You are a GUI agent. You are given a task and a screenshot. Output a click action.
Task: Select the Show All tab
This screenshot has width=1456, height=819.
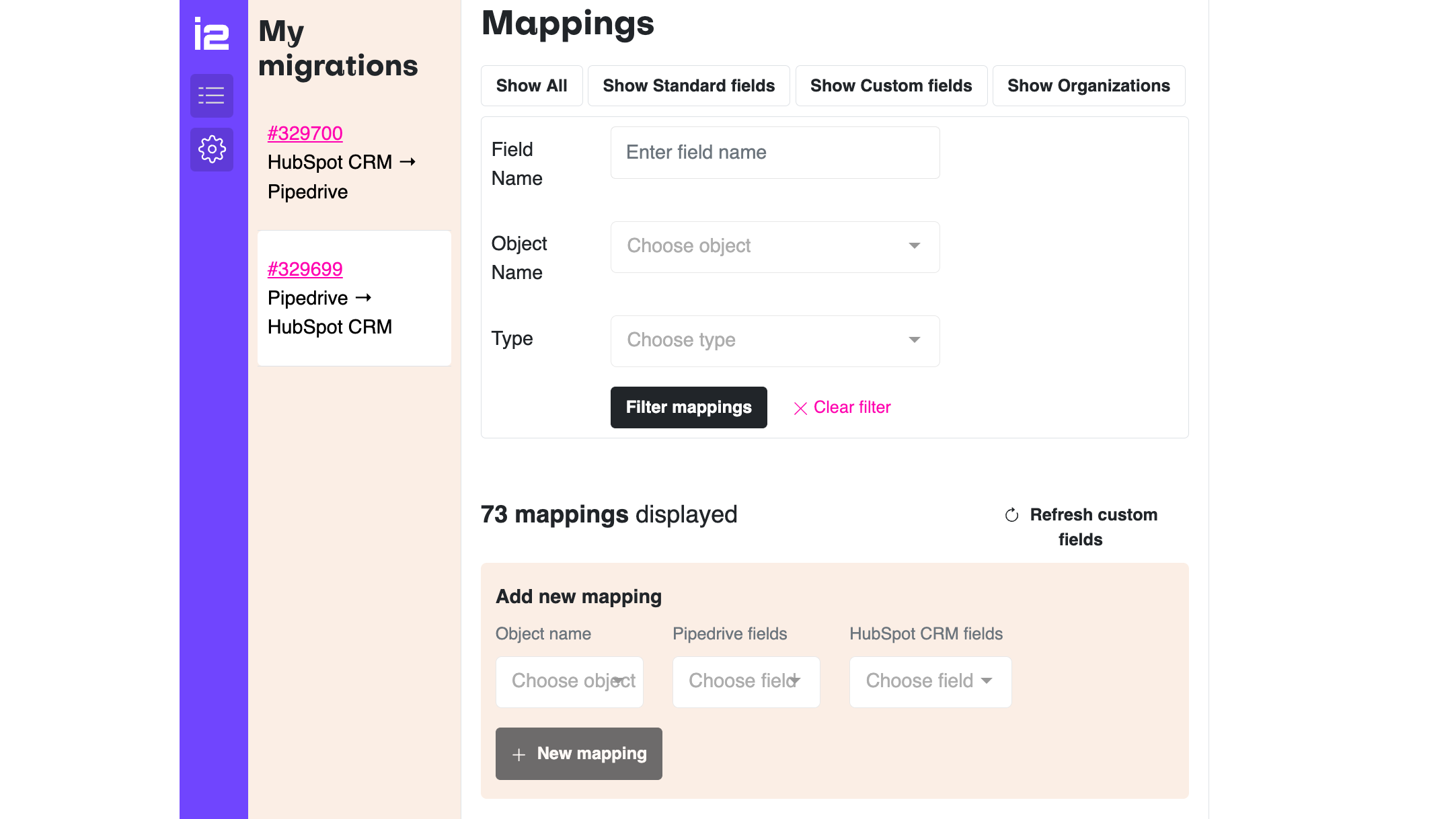pyautogui.click(x=531, y=86)
